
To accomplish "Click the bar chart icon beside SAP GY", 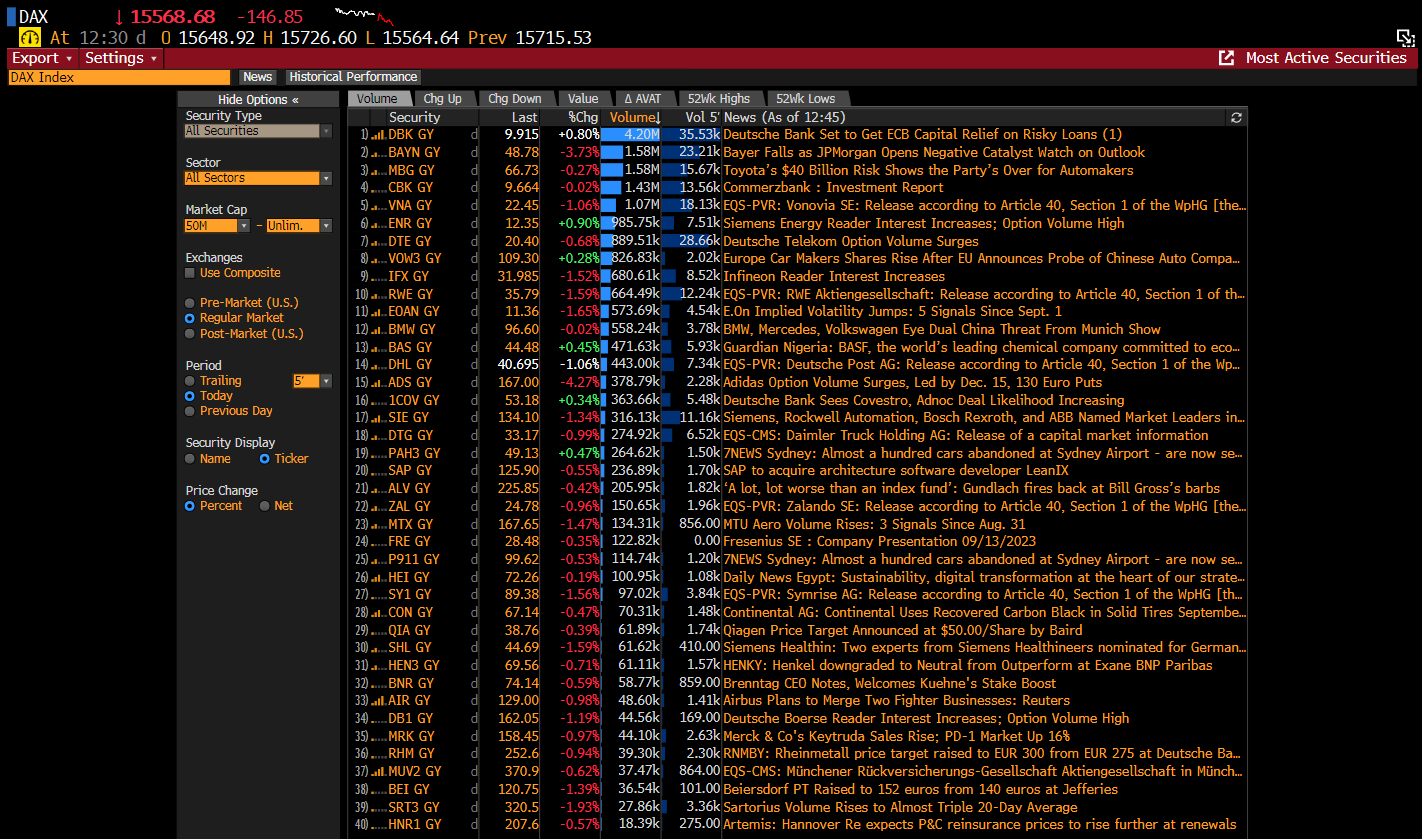I will point(378,470).
